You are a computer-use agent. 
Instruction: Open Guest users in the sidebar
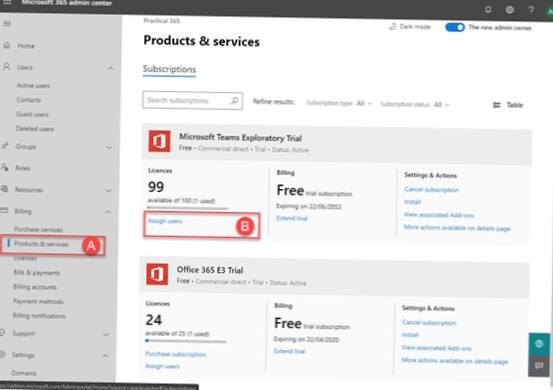point(32,114)
